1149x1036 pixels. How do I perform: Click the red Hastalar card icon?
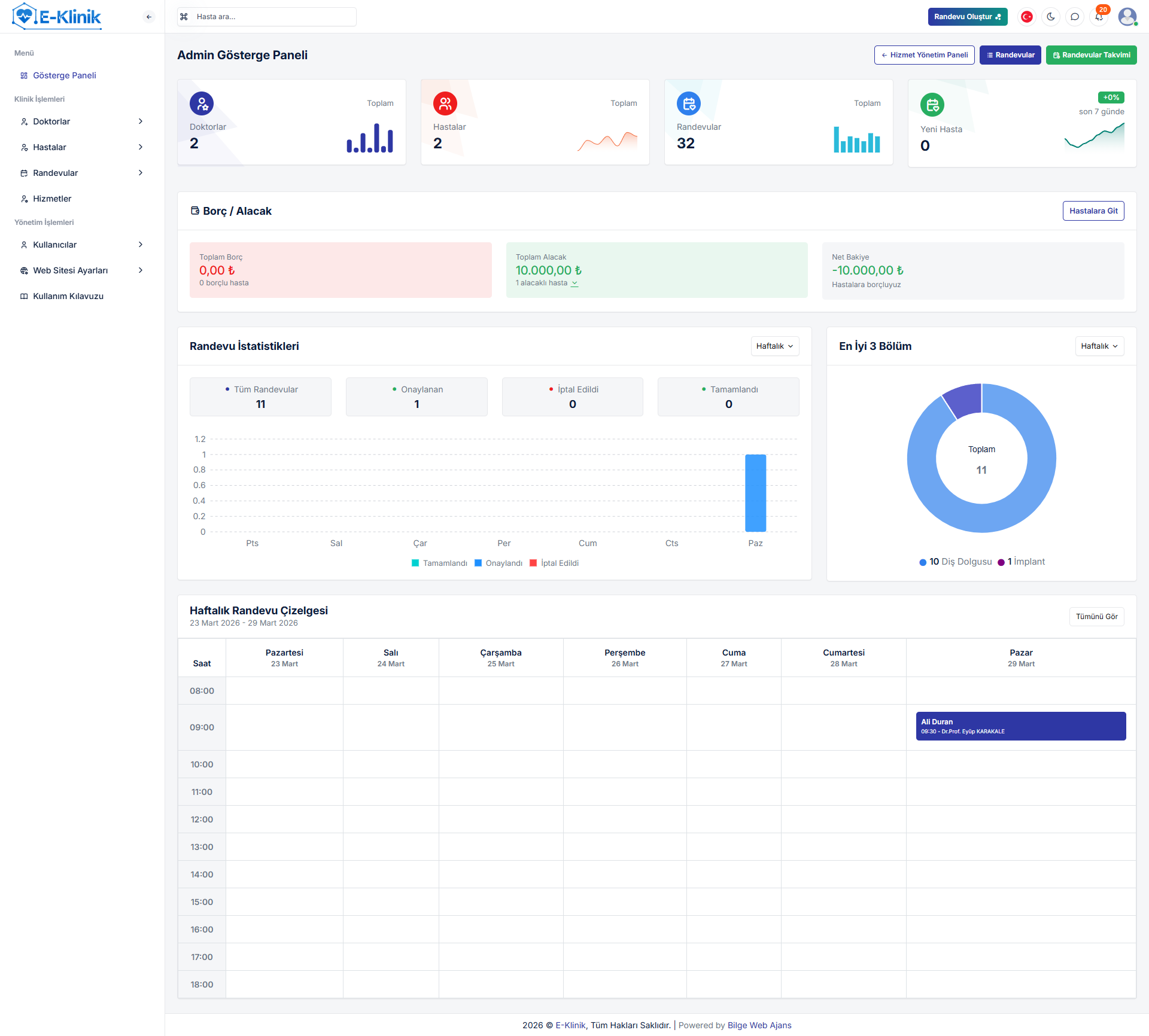coord(445,103)
